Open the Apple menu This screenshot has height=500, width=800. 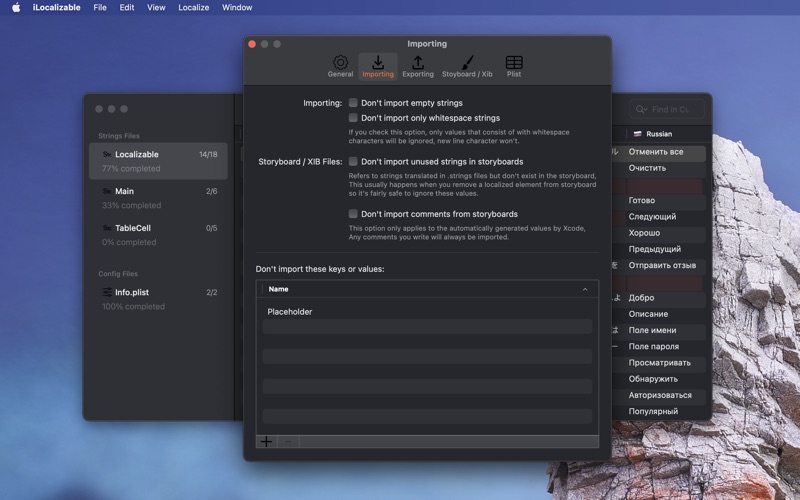tap(16, 7)
